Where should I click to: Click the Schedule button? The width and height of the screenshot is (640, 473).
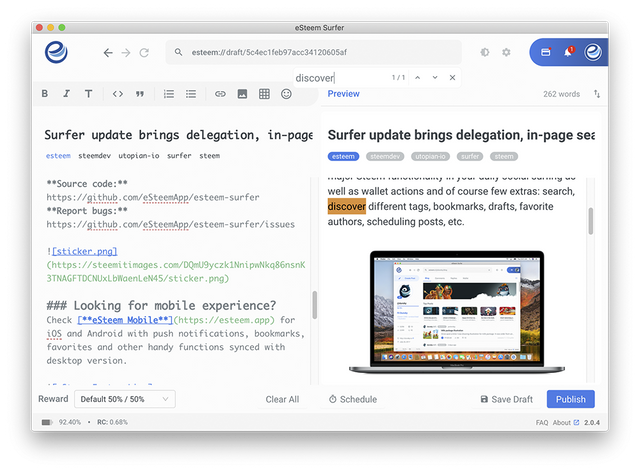pos(353,399)
